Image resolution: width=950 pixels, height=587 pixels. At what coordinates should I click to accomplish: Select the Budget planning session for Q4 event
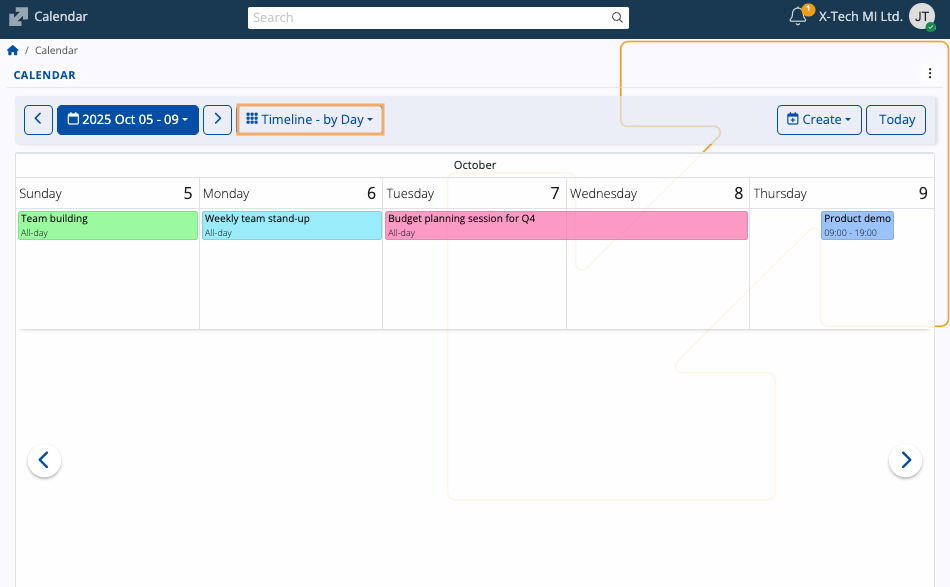pyautogui.click(x=566, y=225)
